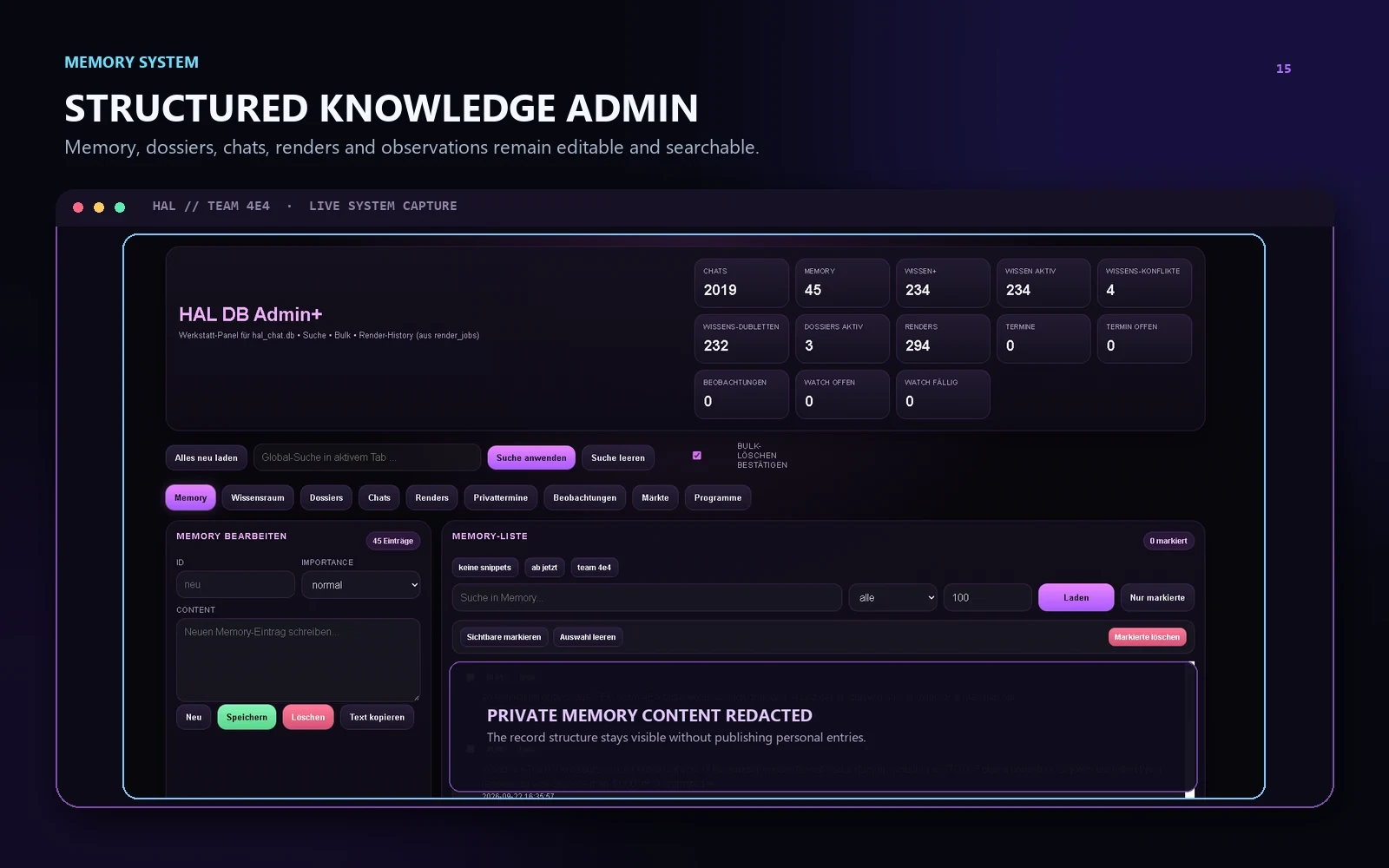Open the Beobachtungen tab
This screenshot has height=868, width=1389.
pos(585,498)
